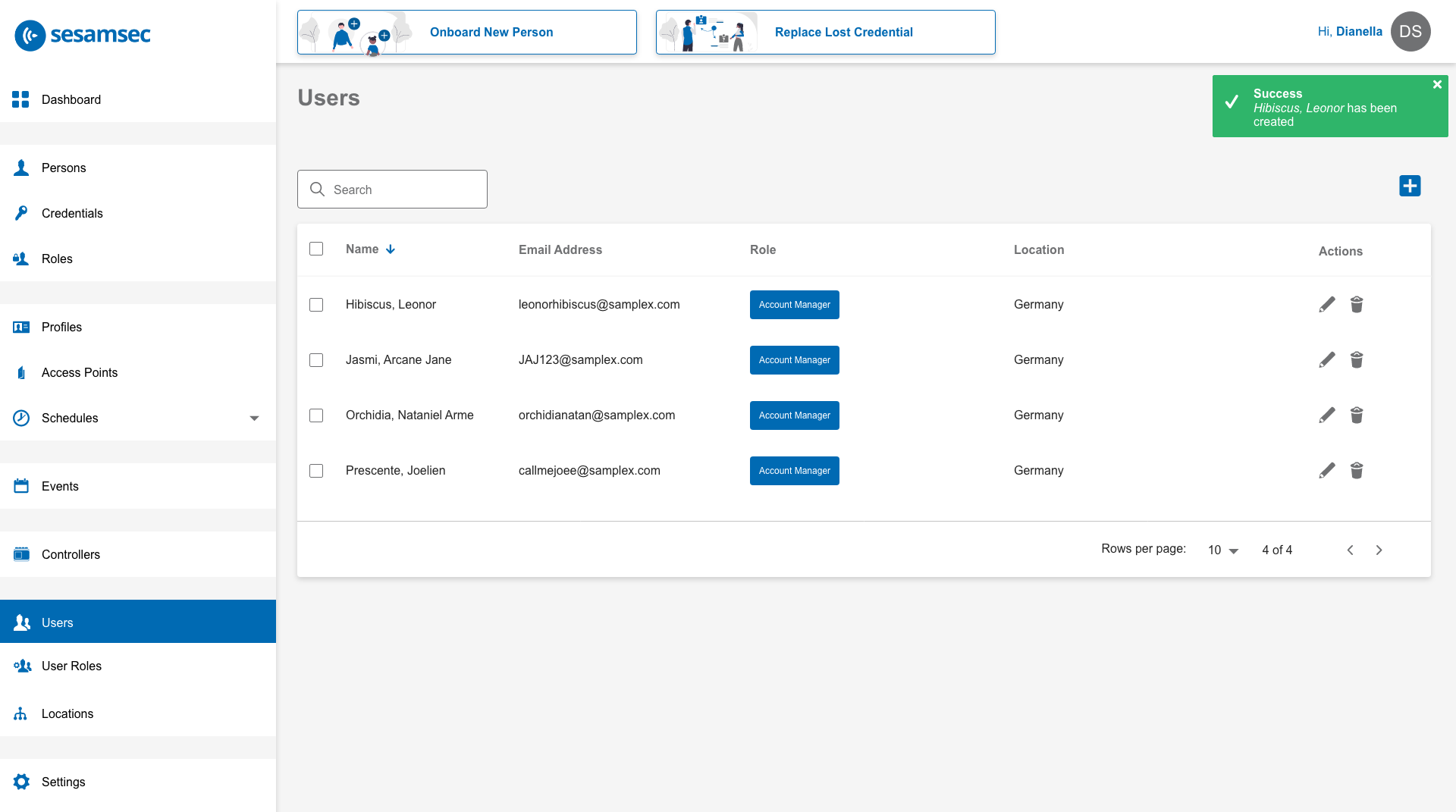Expand the Schedules submenu arrow
This screenshot has height=812, width=1456.
254,419
